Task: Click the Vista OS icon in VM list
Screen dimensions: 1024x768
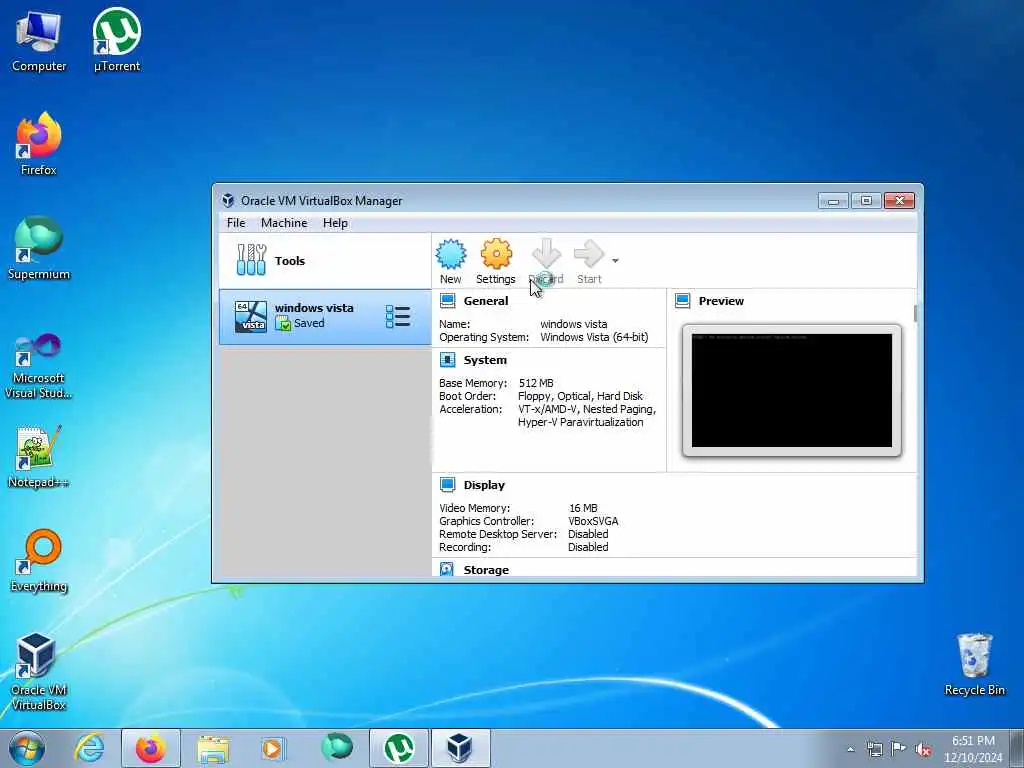Action: coord(251,317)
